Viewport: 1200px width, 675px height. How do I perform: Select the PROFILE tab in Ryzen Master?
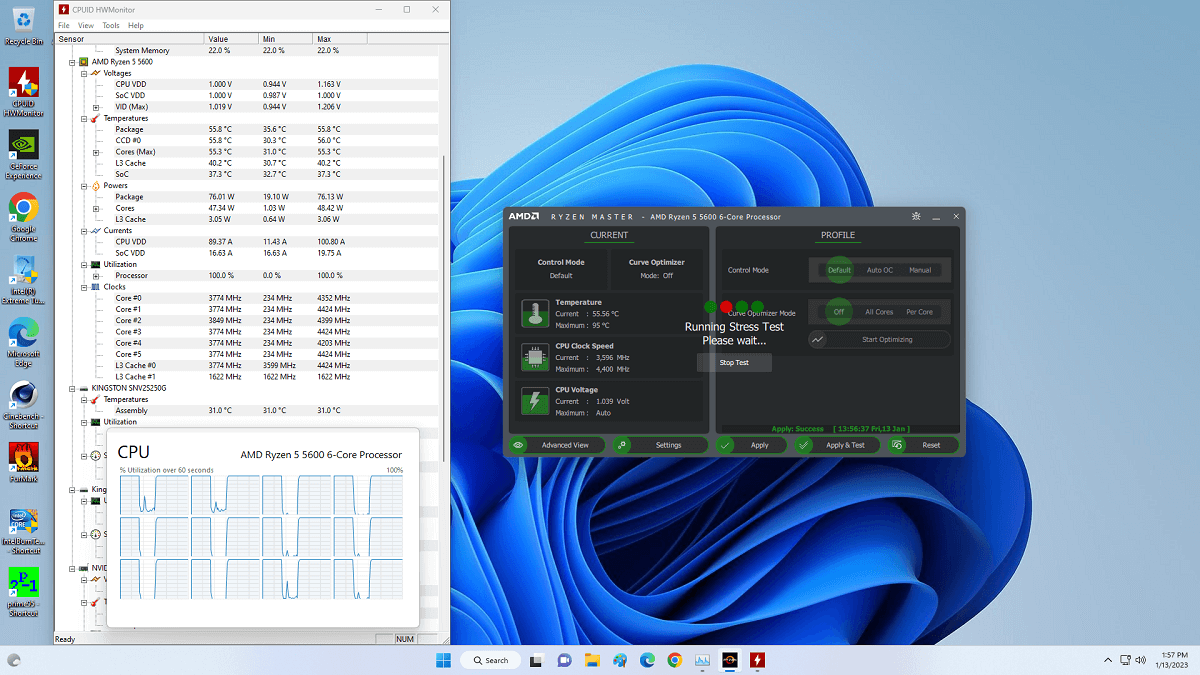click(838, 236)
